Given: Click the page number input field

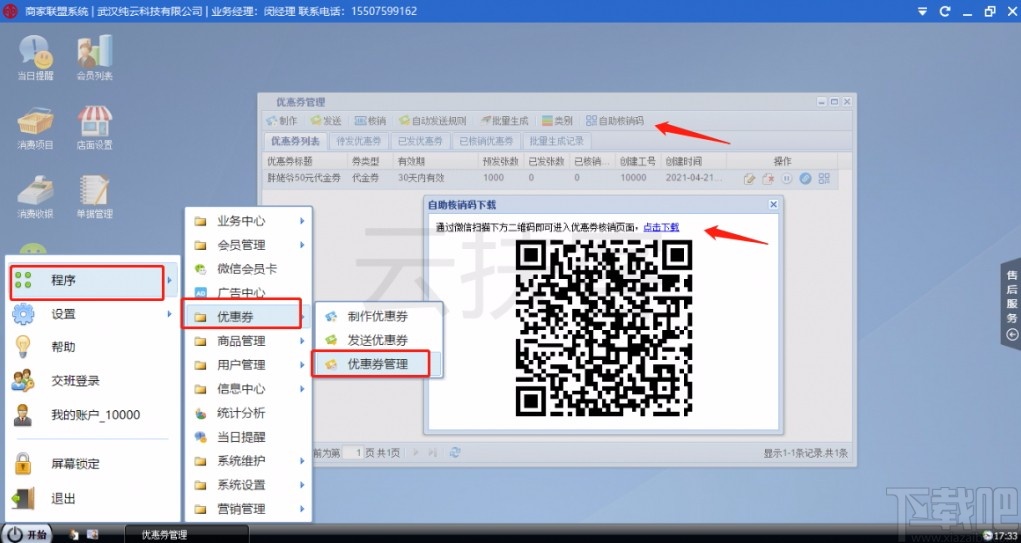Looking at the screenshot, I should (x=354, y=452).
